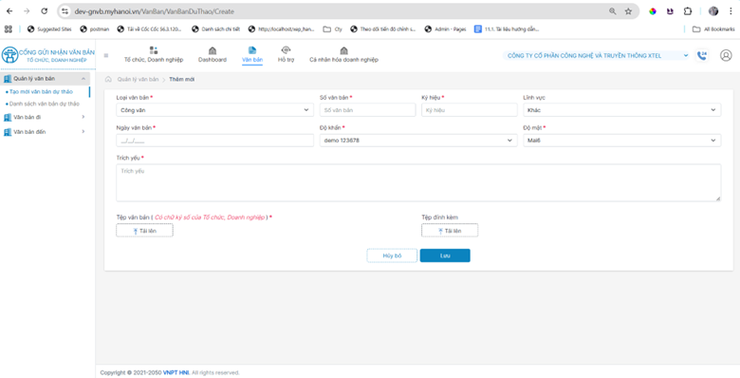Open the Lĩnh vực dropdown
740x378 pixels.
pos(622,110)
